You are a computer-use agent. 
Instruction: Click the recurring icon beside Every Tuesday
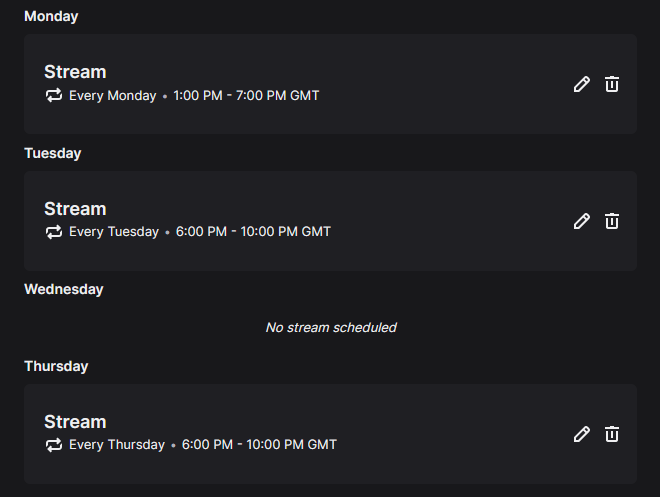pyautogui.click(x=54, y=232)
